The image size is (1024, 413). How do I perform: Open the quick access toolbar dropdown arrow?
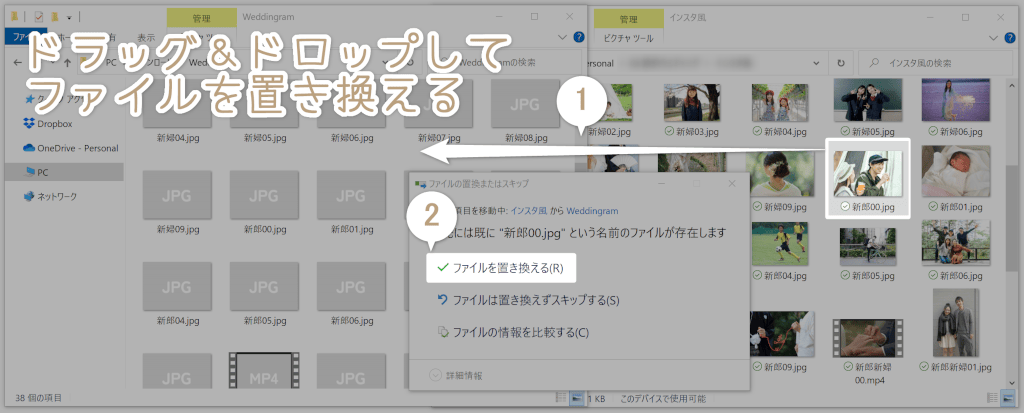pos(69,17)
